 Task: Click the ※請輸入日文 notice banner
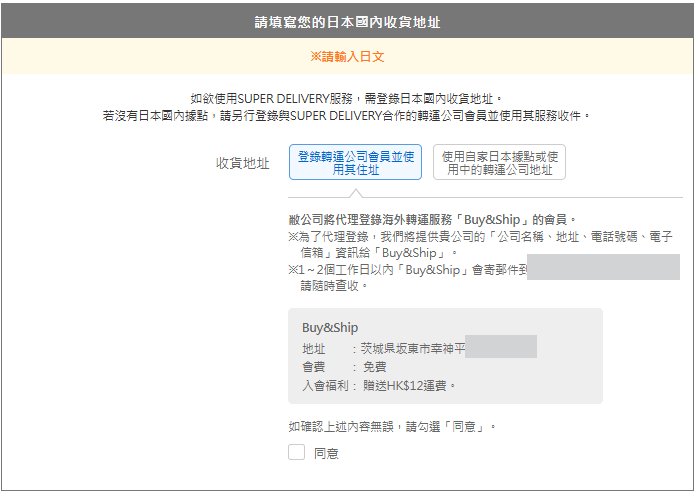(x=347, y=57)
